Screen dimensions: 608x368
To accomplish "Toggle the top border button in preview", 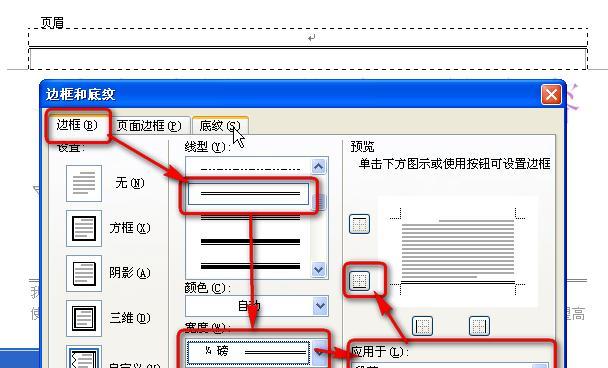I will pos(359,224).
